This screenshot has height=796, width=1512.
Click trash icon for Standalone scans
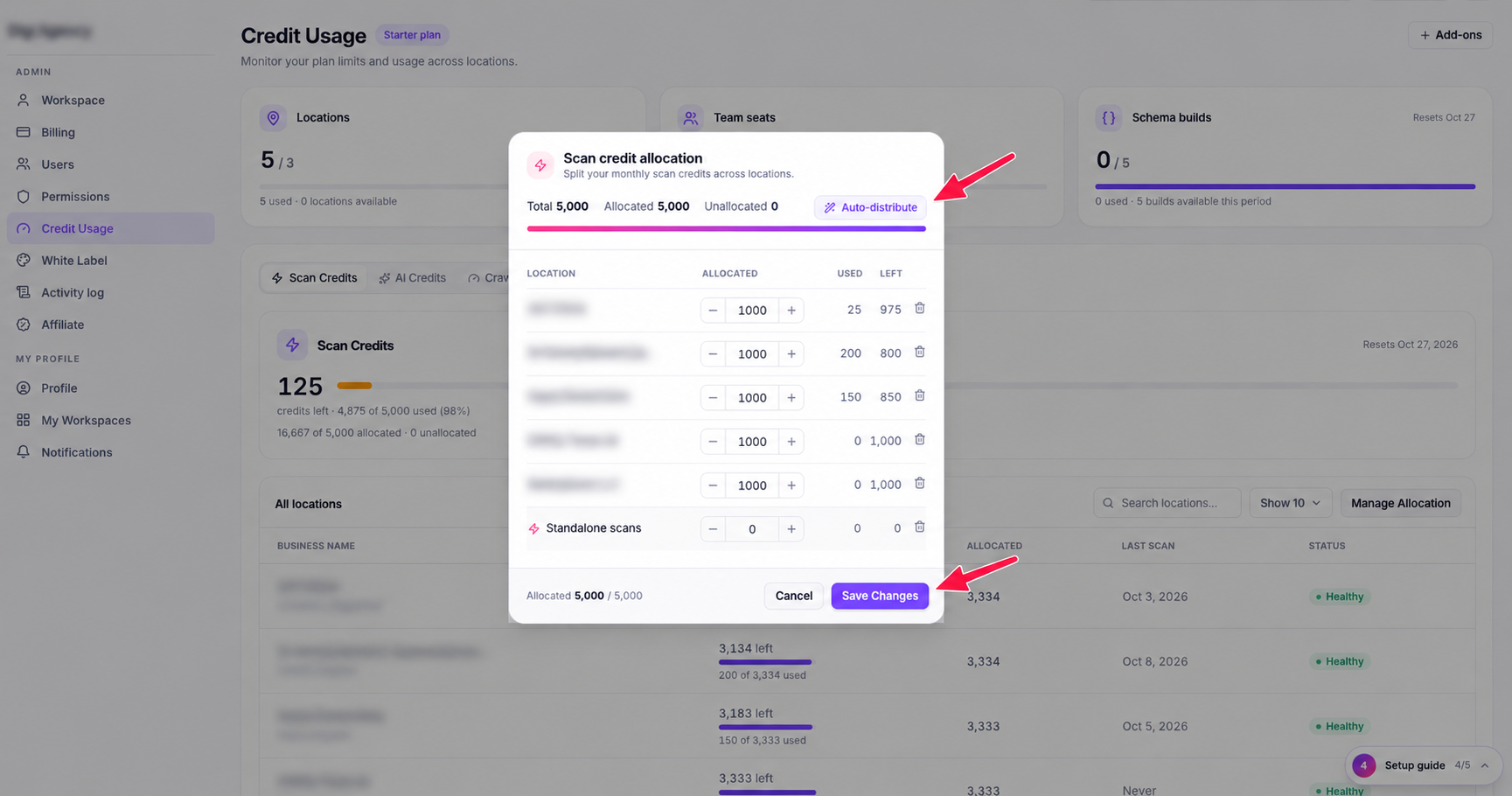pos(920,527)
